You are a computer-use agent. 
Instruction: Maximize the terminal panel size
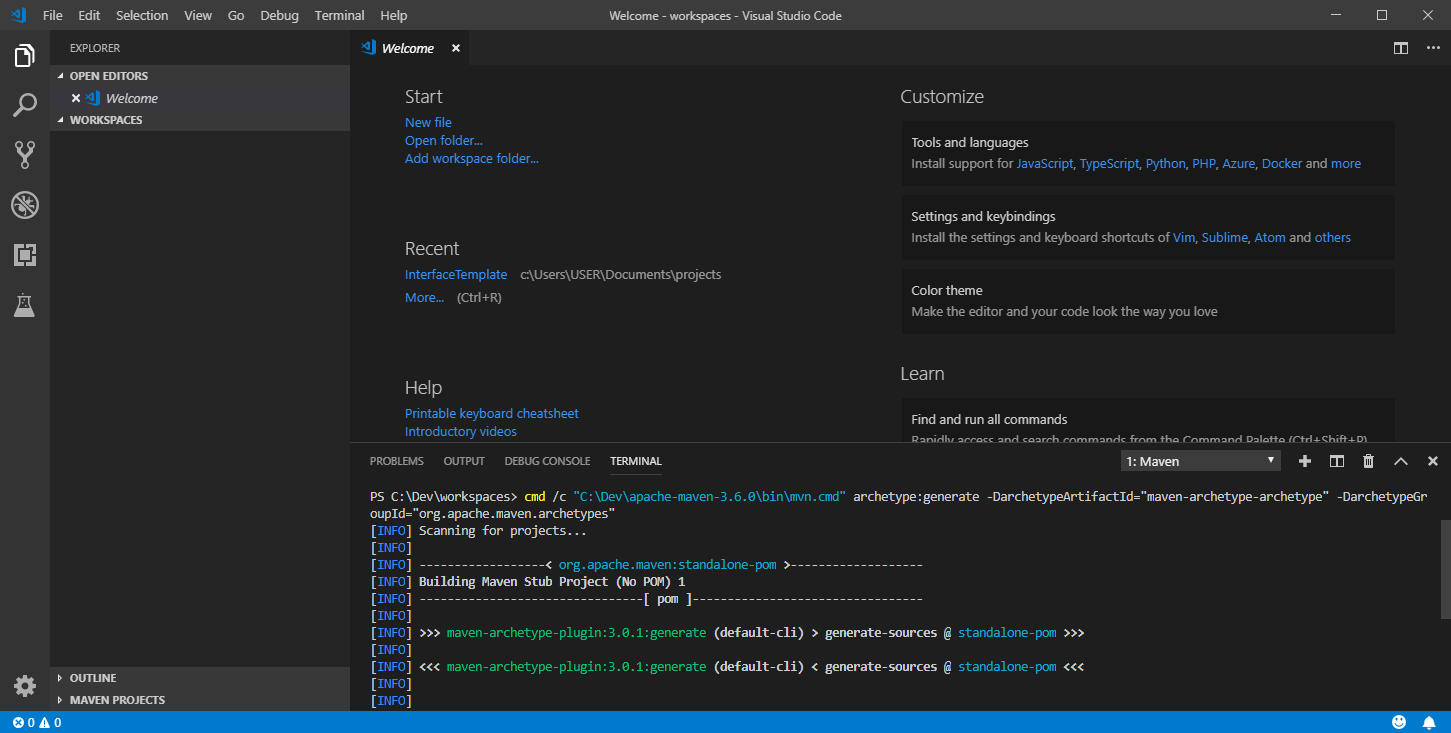[1401, 461]
